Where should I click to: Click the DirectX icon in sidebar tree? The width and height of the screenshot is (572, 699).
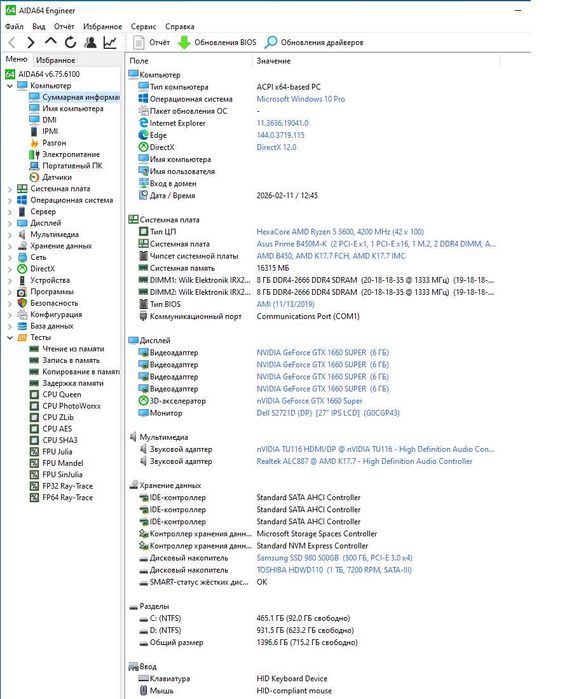(22, 269)
